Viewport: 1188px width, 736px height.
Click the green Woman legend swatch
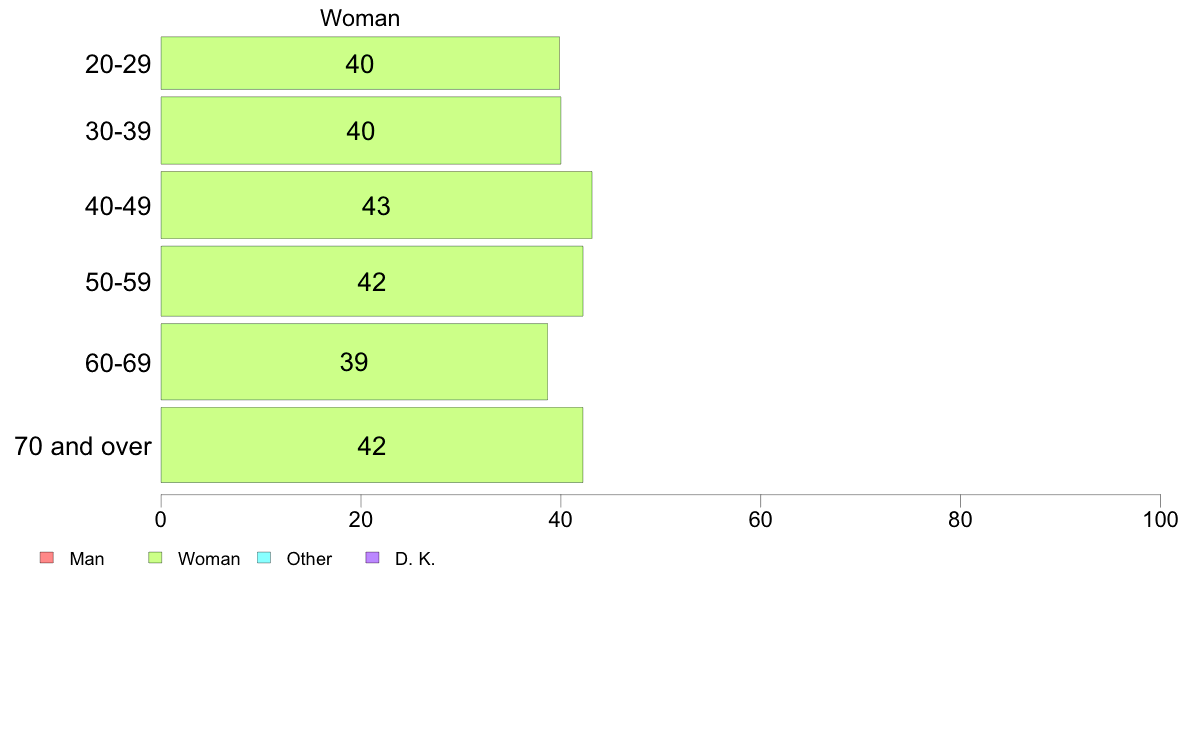[155, 558]
